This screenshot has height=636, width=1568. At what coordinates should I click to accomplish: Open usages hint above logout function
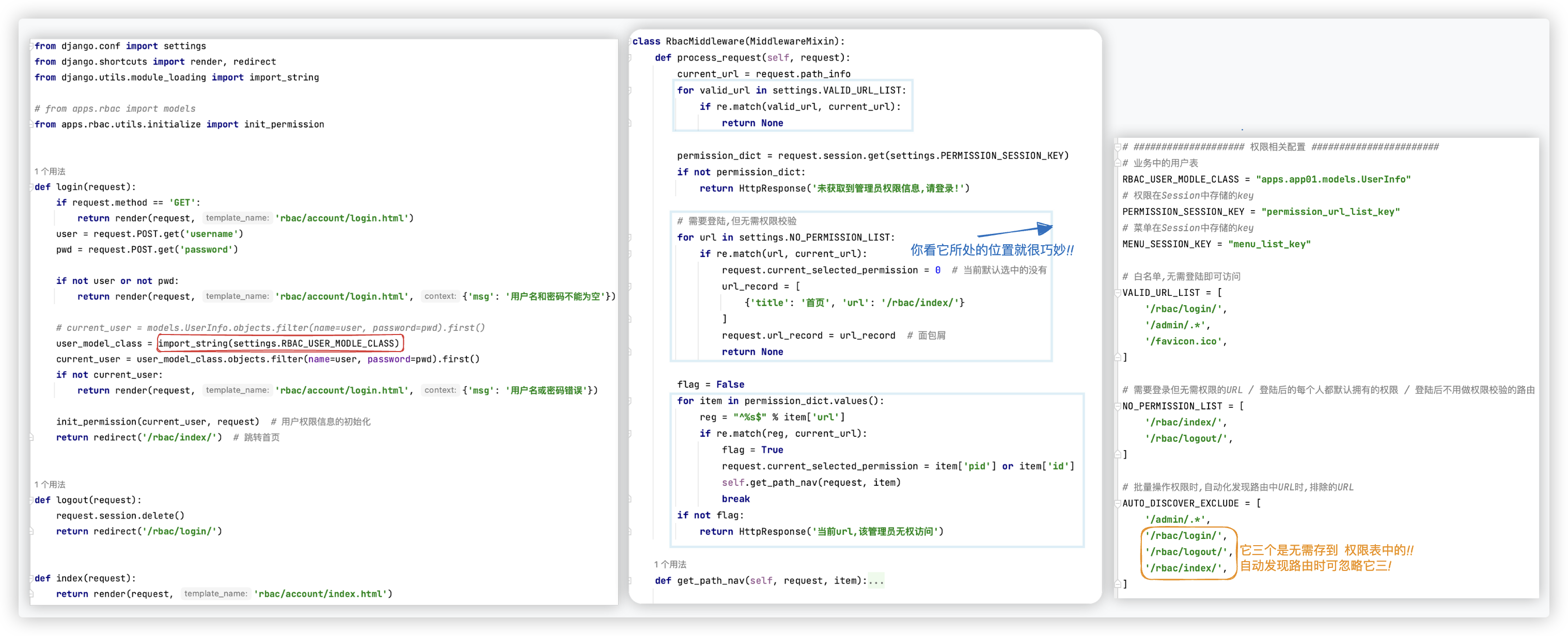pos(50,484)
